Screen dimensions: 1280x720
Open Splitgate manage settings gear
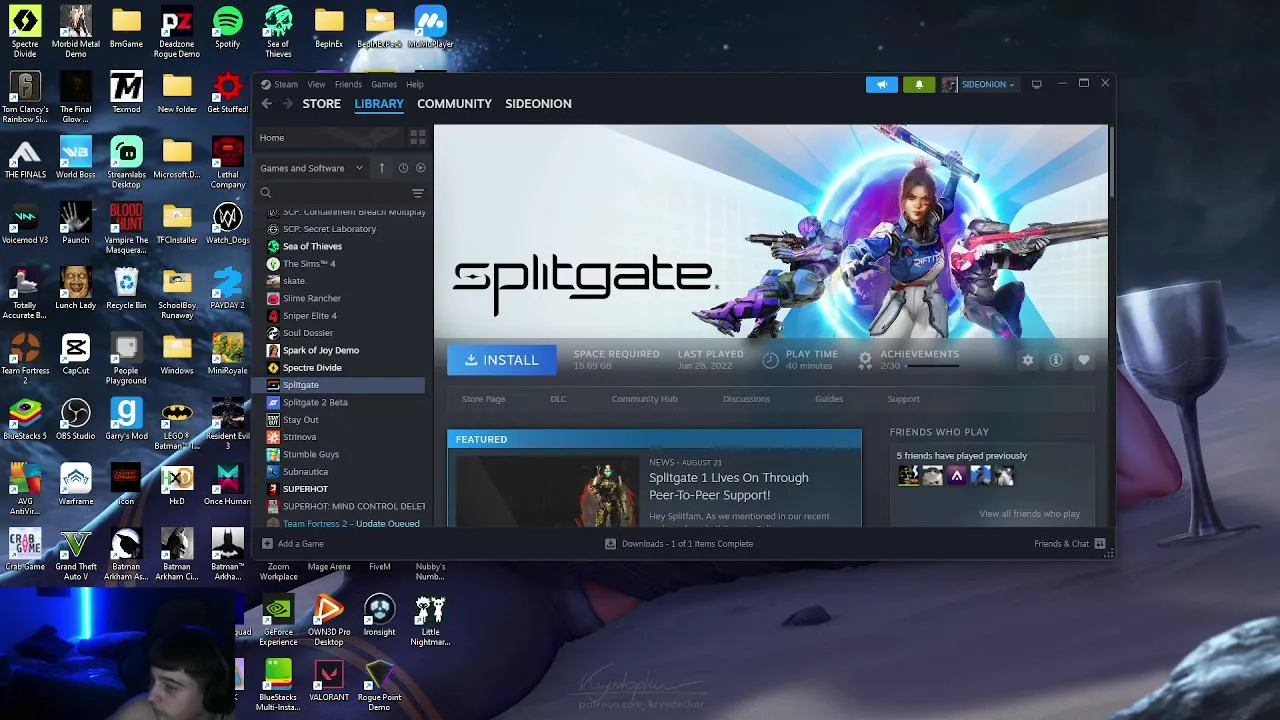1027,360
